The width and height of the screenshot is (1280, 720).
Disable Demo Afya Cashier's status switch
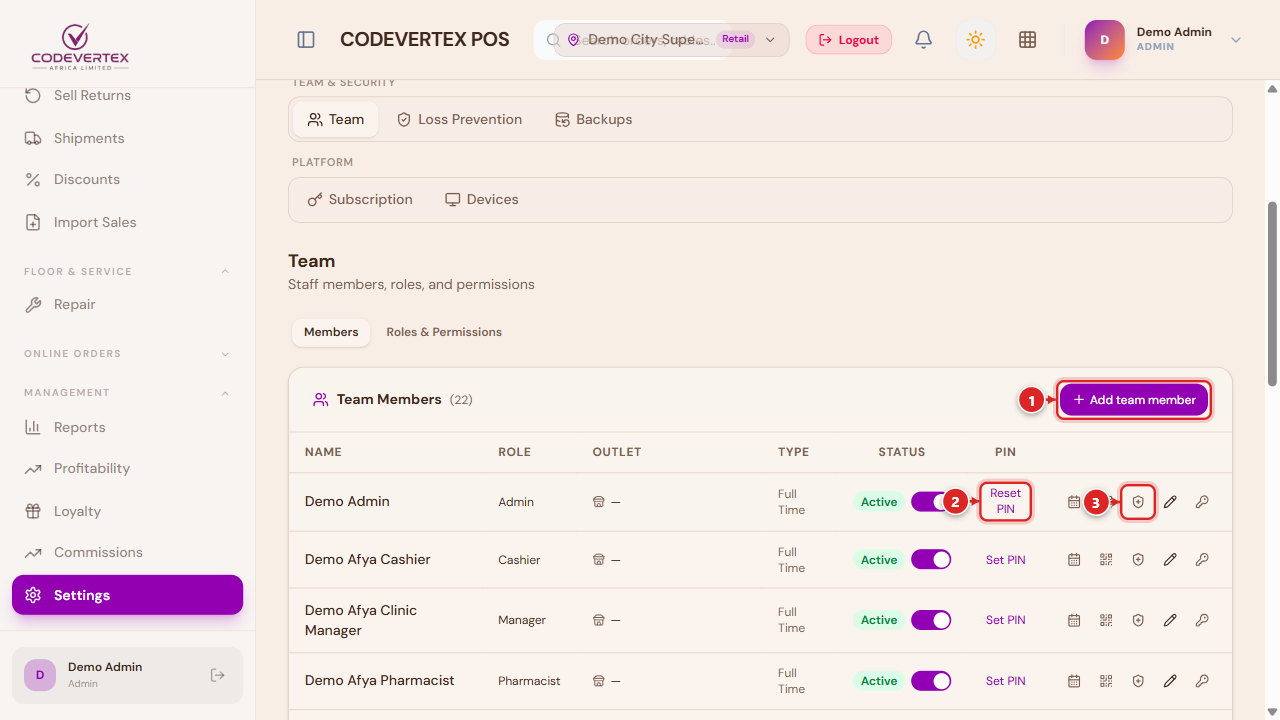coord(931,560)
